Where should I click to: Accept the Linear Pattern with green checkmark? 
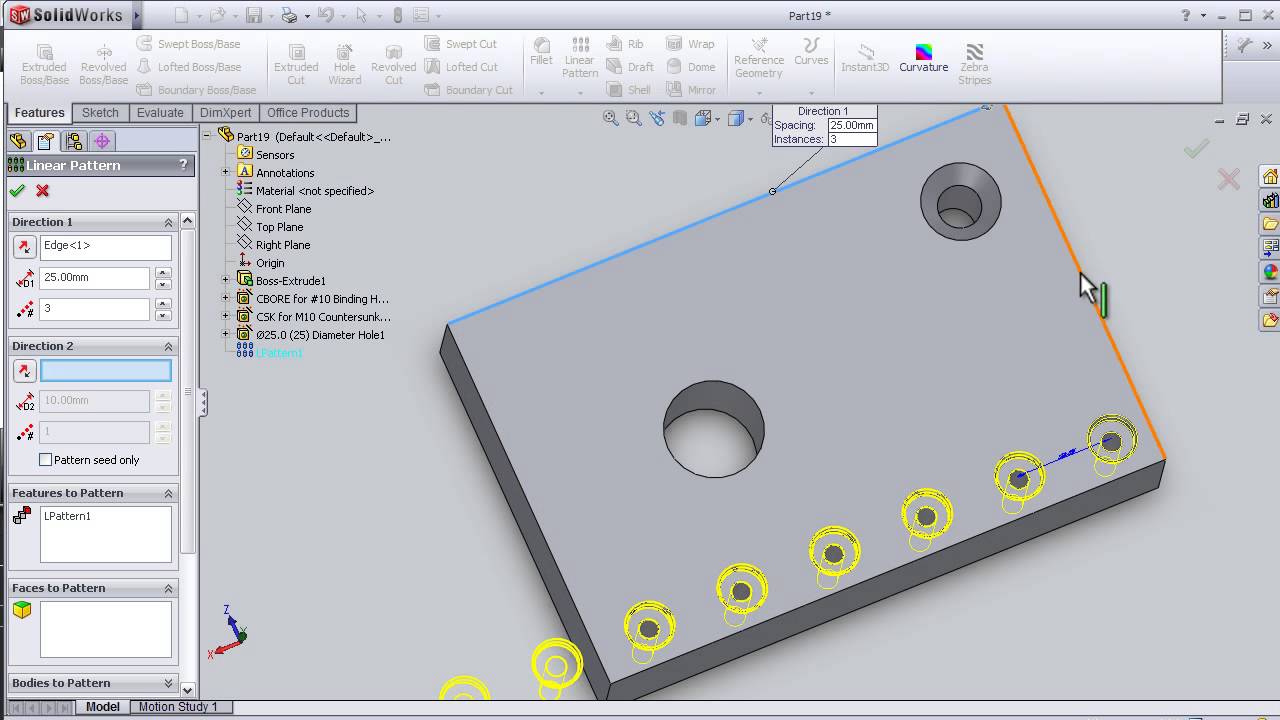coord(17,191)
